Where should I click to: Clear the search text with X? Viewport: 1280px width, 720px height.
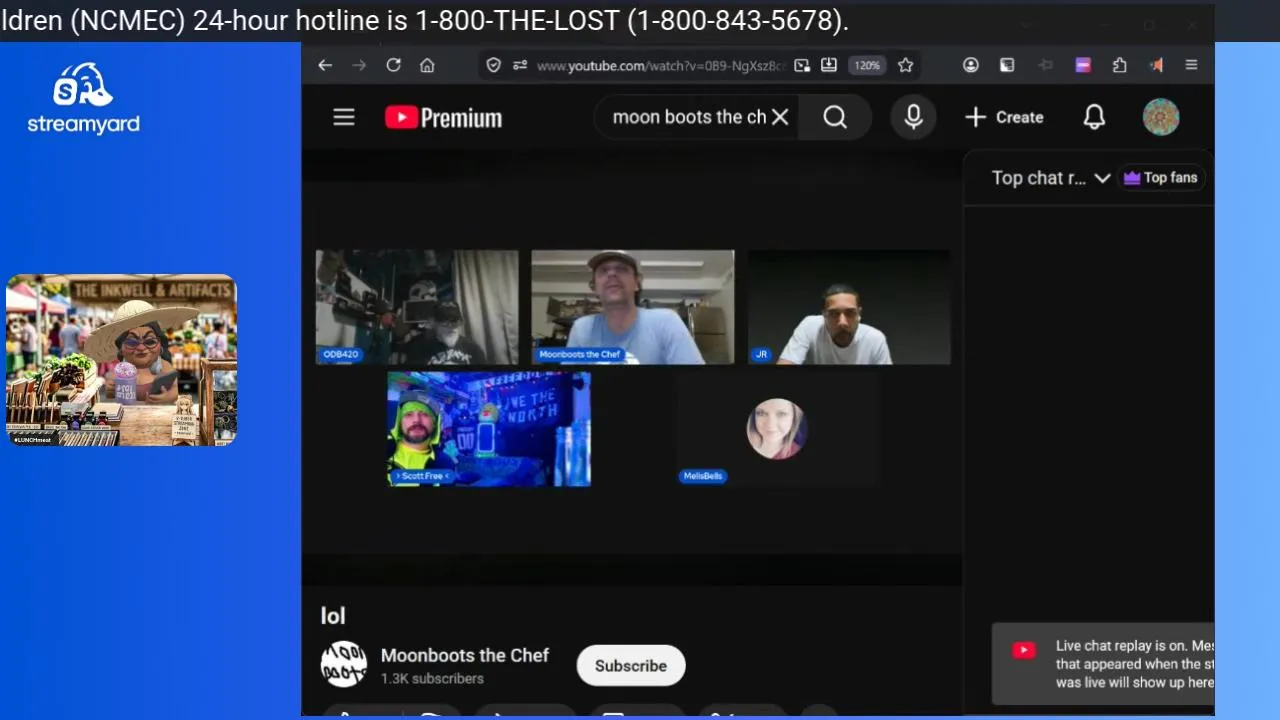click(x=780, y=117)
